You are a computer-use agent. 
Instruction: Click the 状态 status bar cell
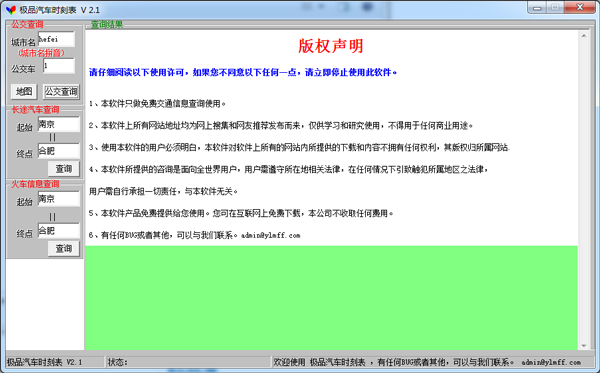[x=188, y=362]
